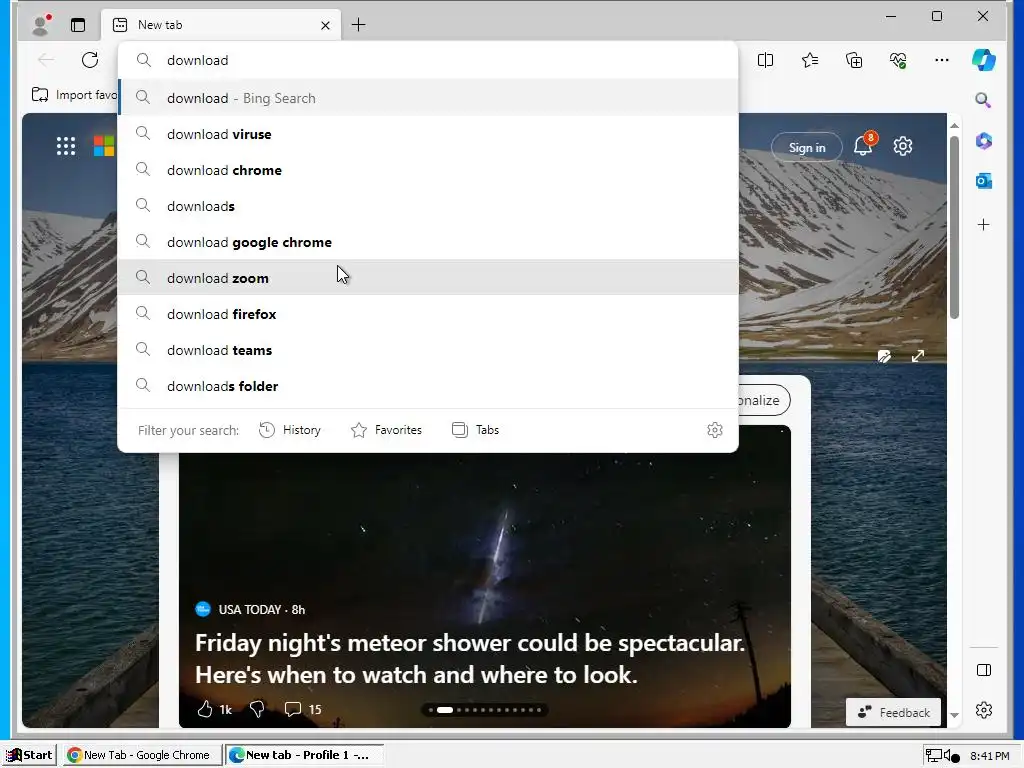The height and width of the screenshot is (768, 1024).
Task: Open the Microsoft 365 sidebar icon
Action: coord(984,141)
